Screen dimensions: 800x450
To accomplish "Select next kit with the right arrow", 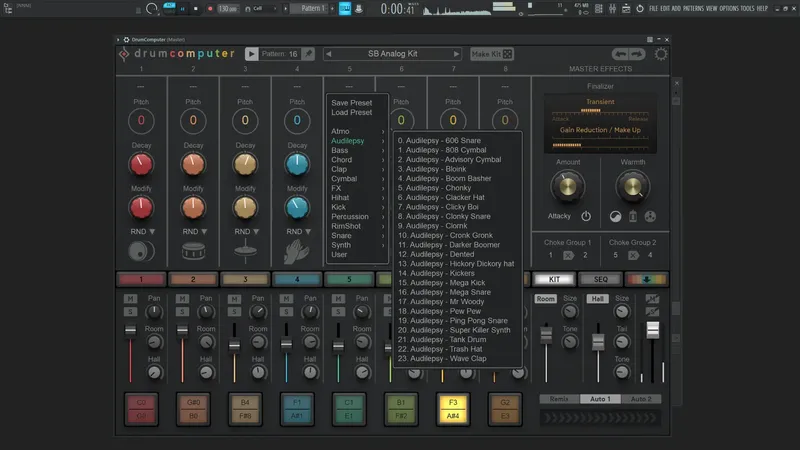I will point(456,54).
